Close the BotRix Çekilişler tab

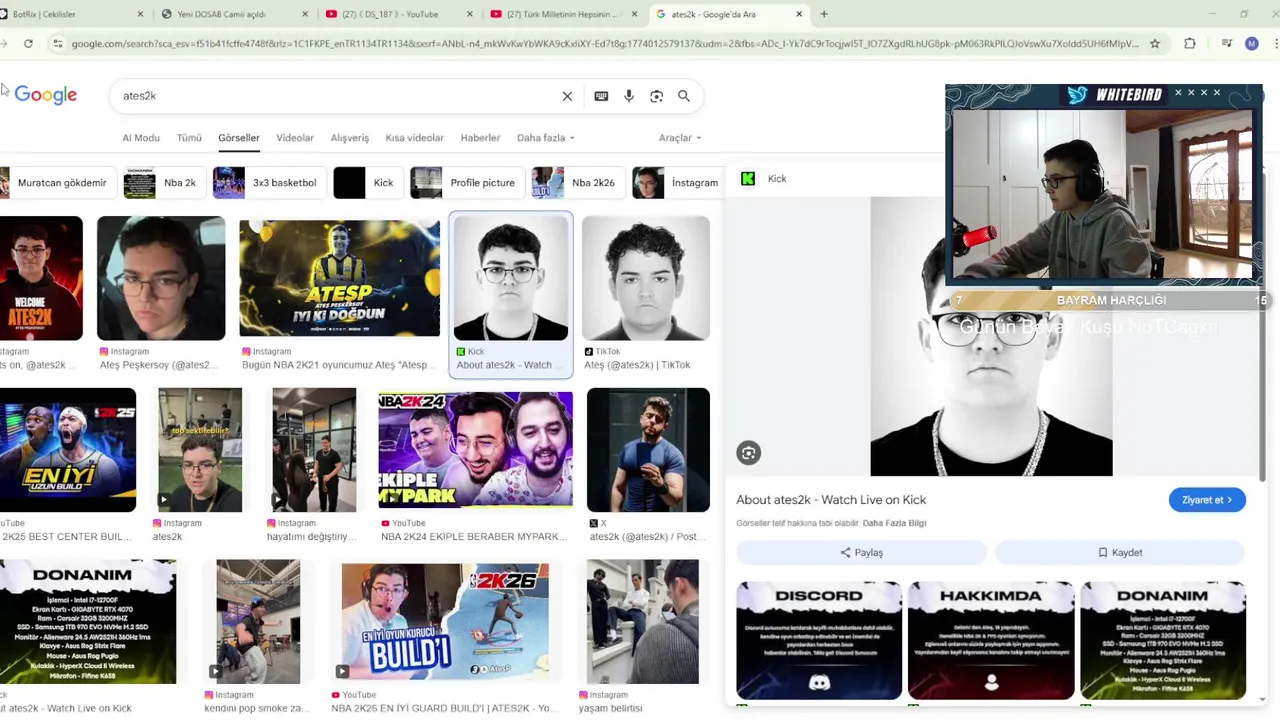(x=140, y=14)
